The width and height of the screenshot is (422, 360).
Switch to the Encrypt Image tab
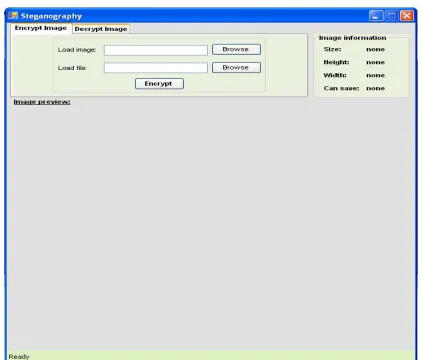point(41,28)
